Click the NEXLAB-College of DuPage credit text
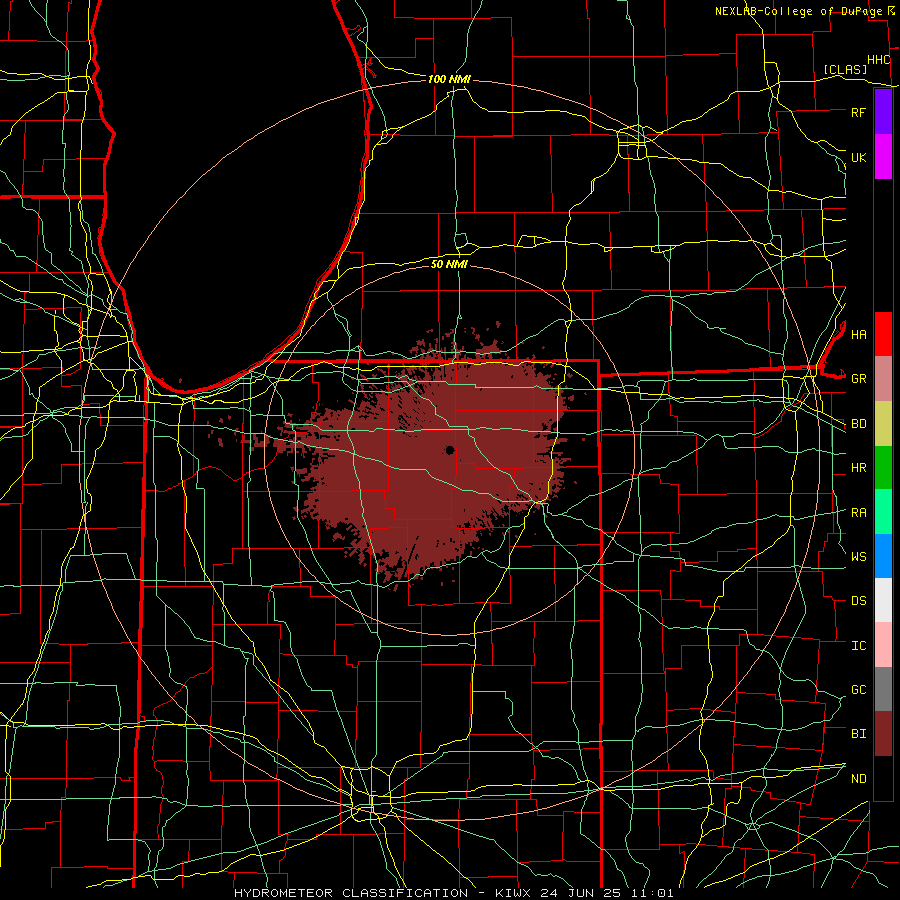Image resolution: width=900 pixels, height=900 pixels. (798, 11)
